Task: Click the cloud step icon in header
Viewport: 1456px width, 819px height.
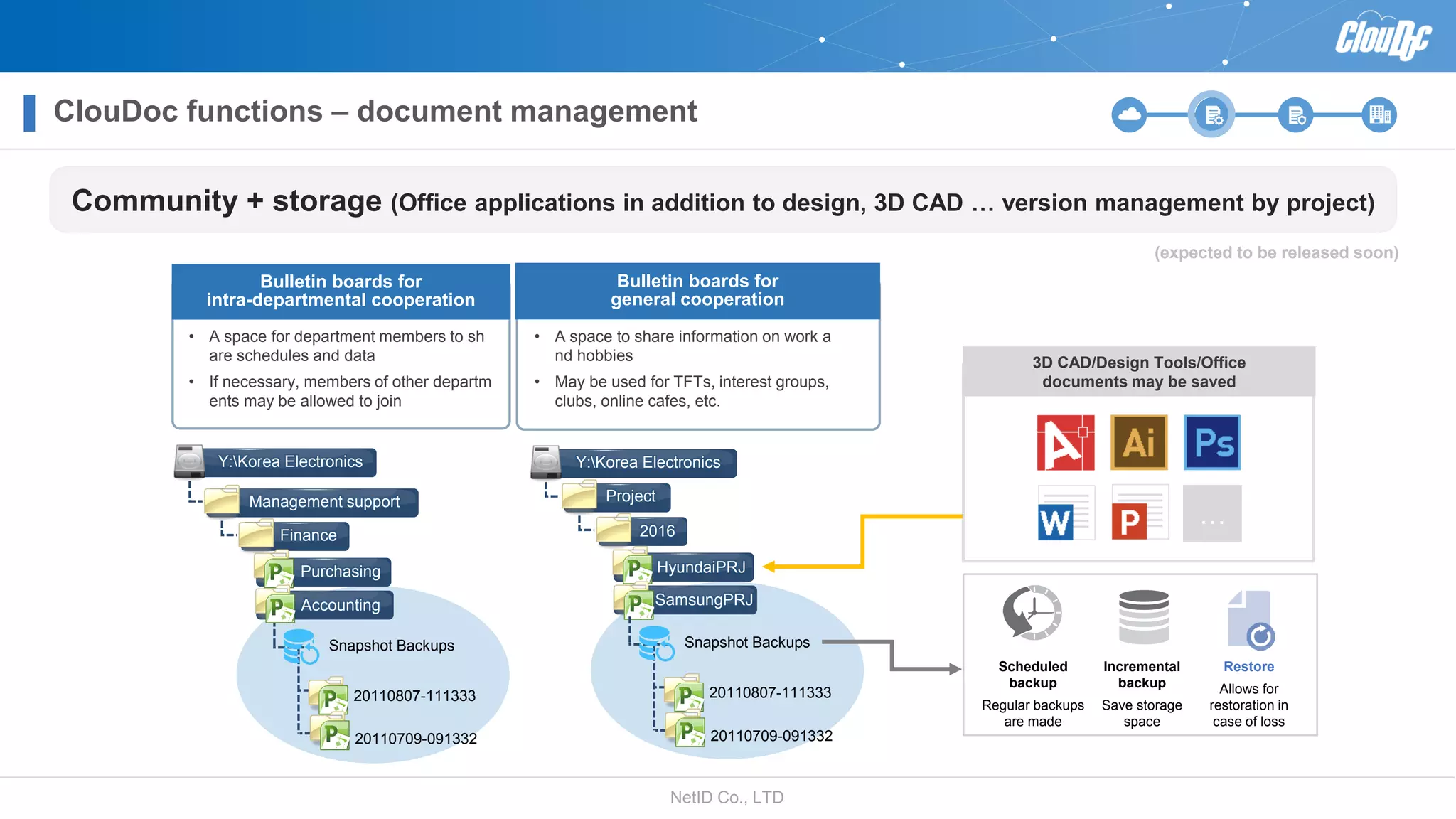Action: (x=1129, y=114)
